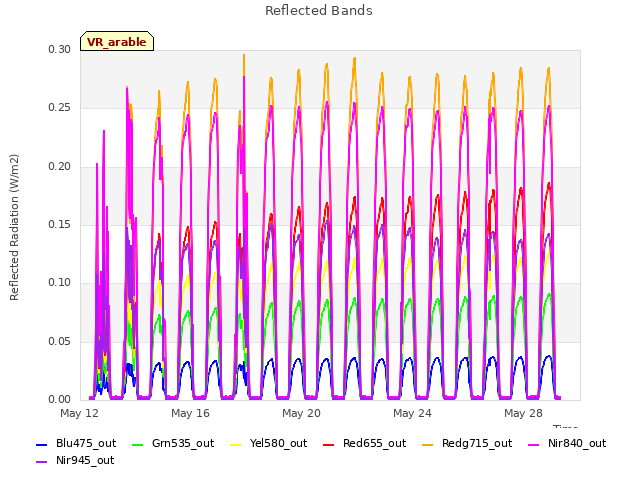The height and width of the screenshot is (480, 640).
Task: Click the Reflected Bands chart title
Action: tap(319, 11)
